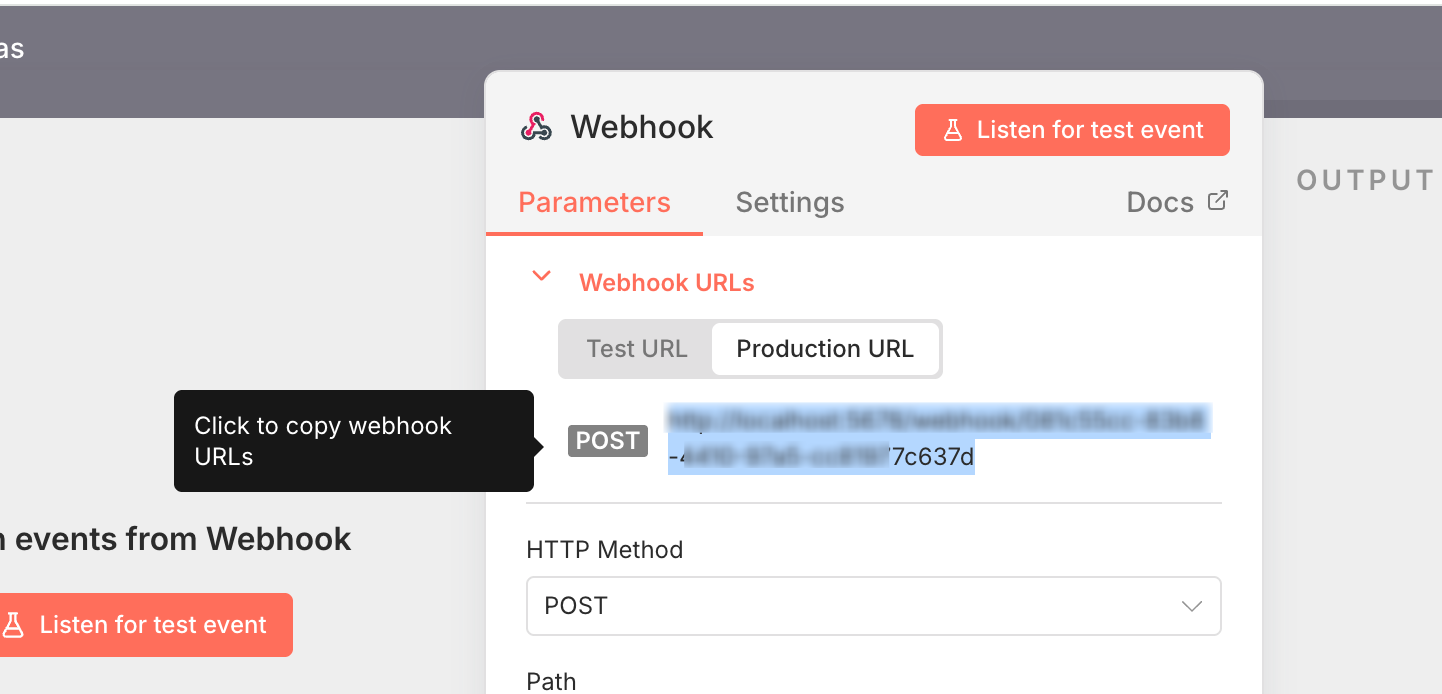Copy the highlighted webhook URL text
The image size is (1442, 694).
938,439
